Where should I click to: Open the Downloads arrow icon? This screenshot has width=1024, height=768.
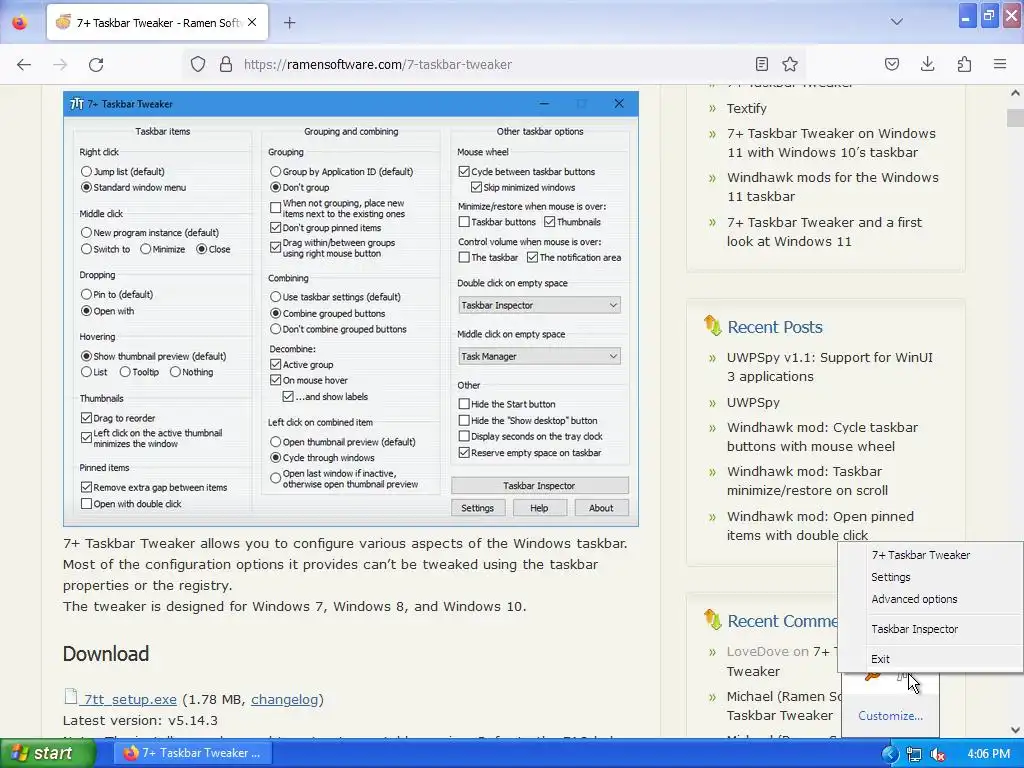point(927,64)
